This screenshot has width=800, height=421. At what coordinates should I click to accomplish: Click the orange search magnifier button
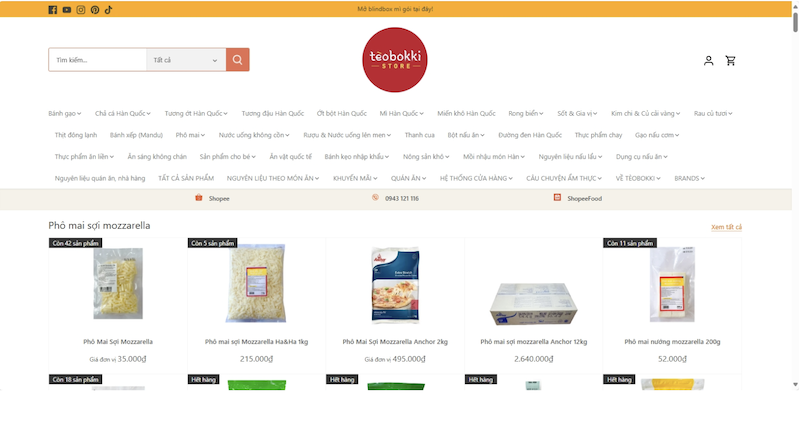pos(238,60)
